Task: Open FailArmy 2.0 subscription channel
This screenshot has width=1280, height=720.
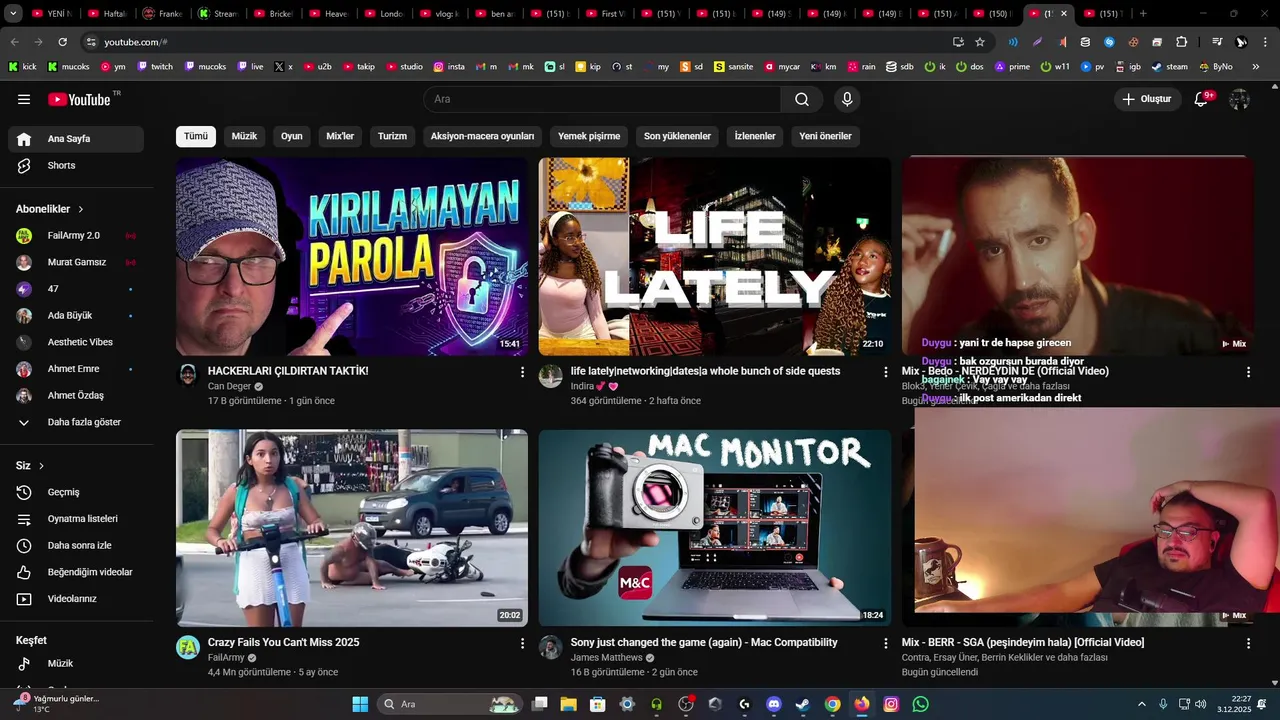Action: (76, 236)
